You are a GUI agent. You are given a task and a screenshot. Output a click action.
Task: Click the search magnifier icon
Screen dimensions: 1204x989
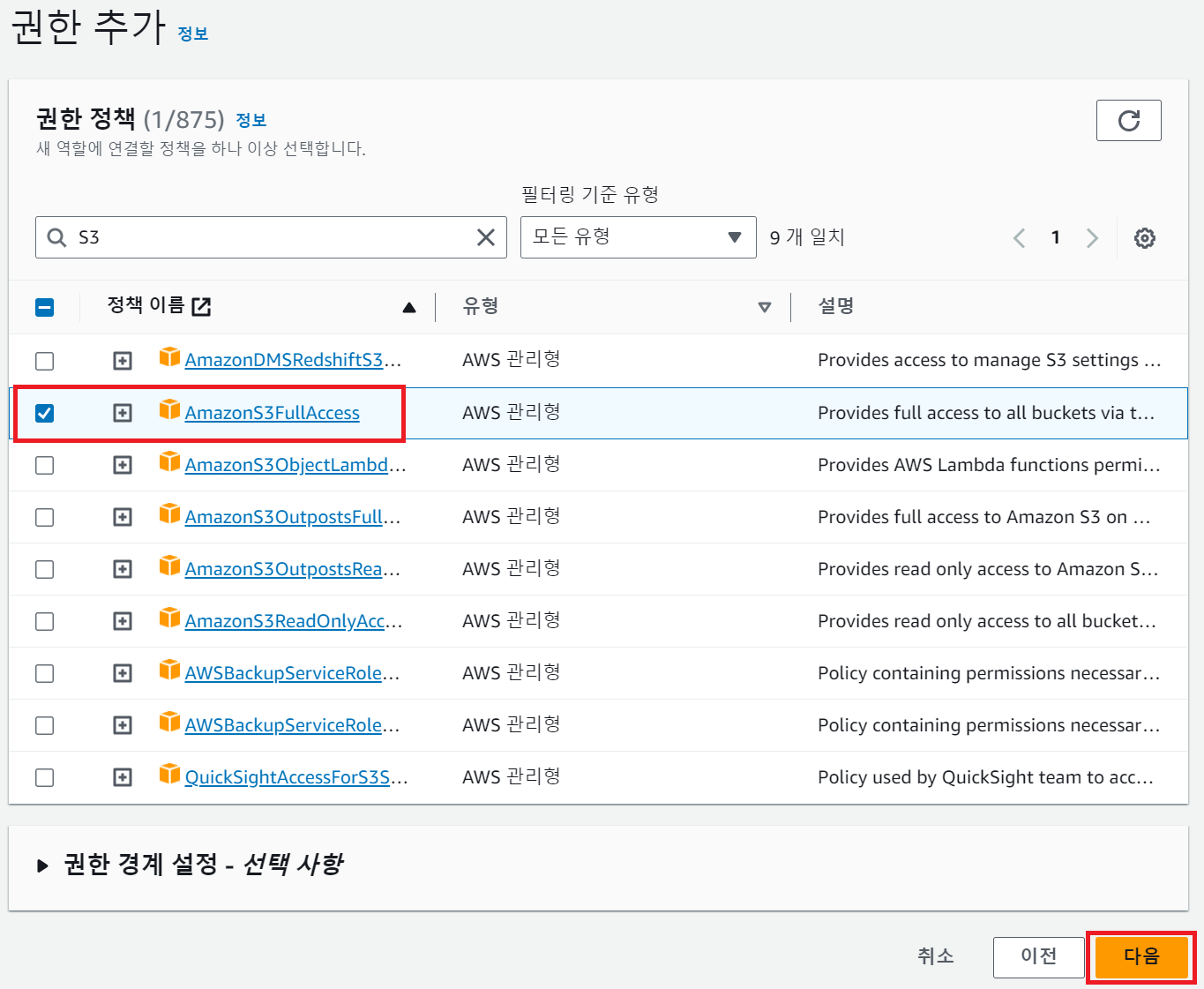point(57,237)
